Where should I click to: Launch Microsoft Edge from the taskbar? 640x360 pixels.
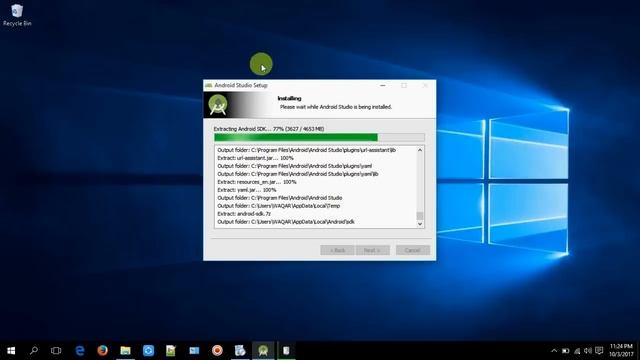click(x=80, y=351)
